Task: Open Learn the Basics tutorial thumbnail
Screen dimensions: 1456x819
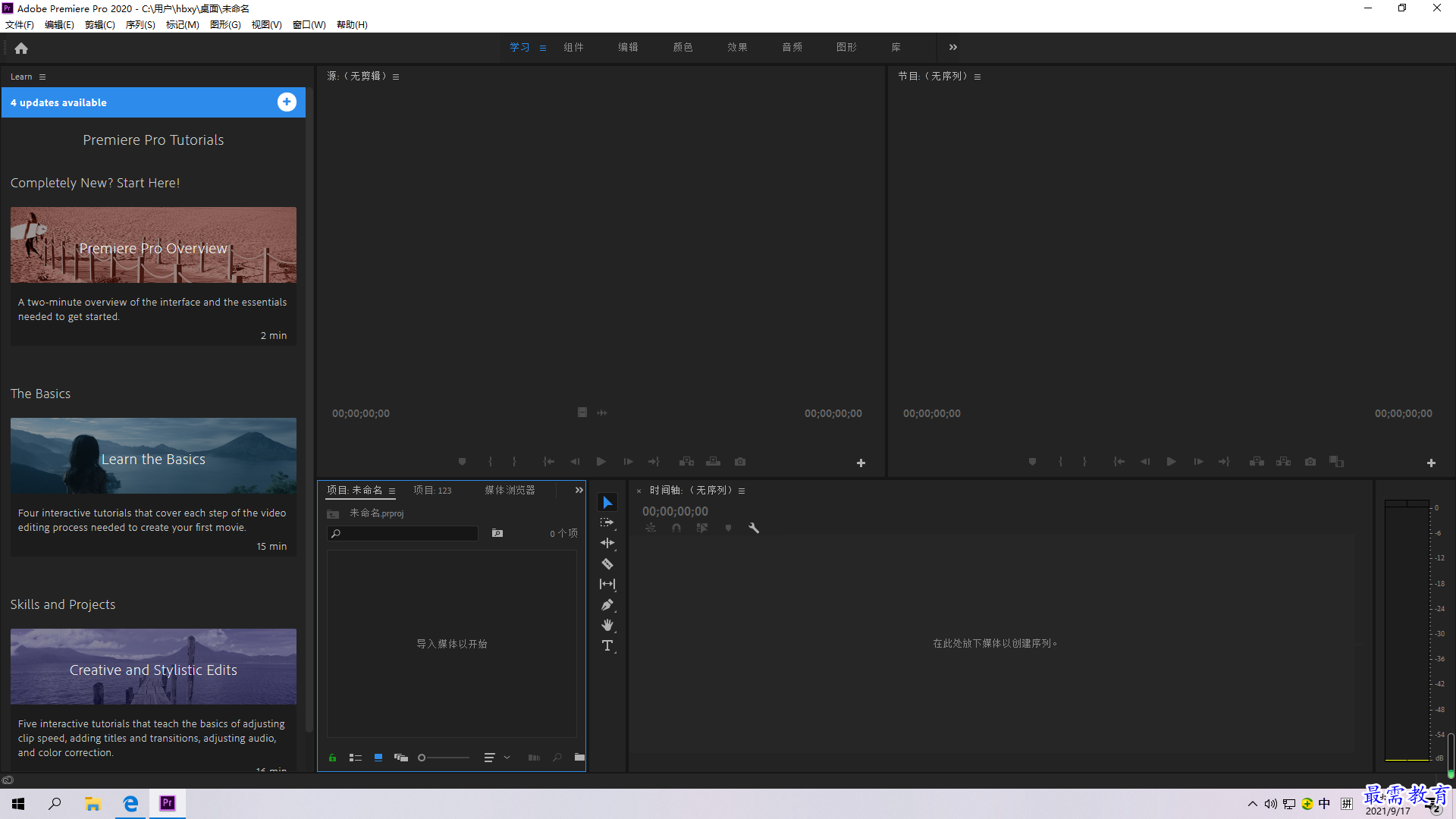Action: click(x=153, y=456)
